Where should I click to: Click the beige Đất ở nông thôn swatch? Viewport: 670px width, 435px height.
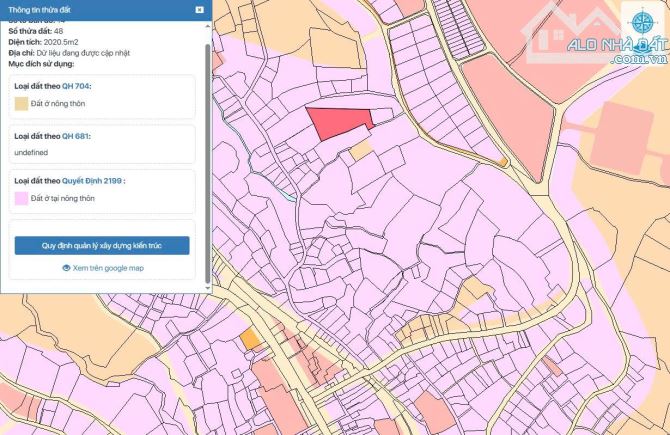pos(21,103)
